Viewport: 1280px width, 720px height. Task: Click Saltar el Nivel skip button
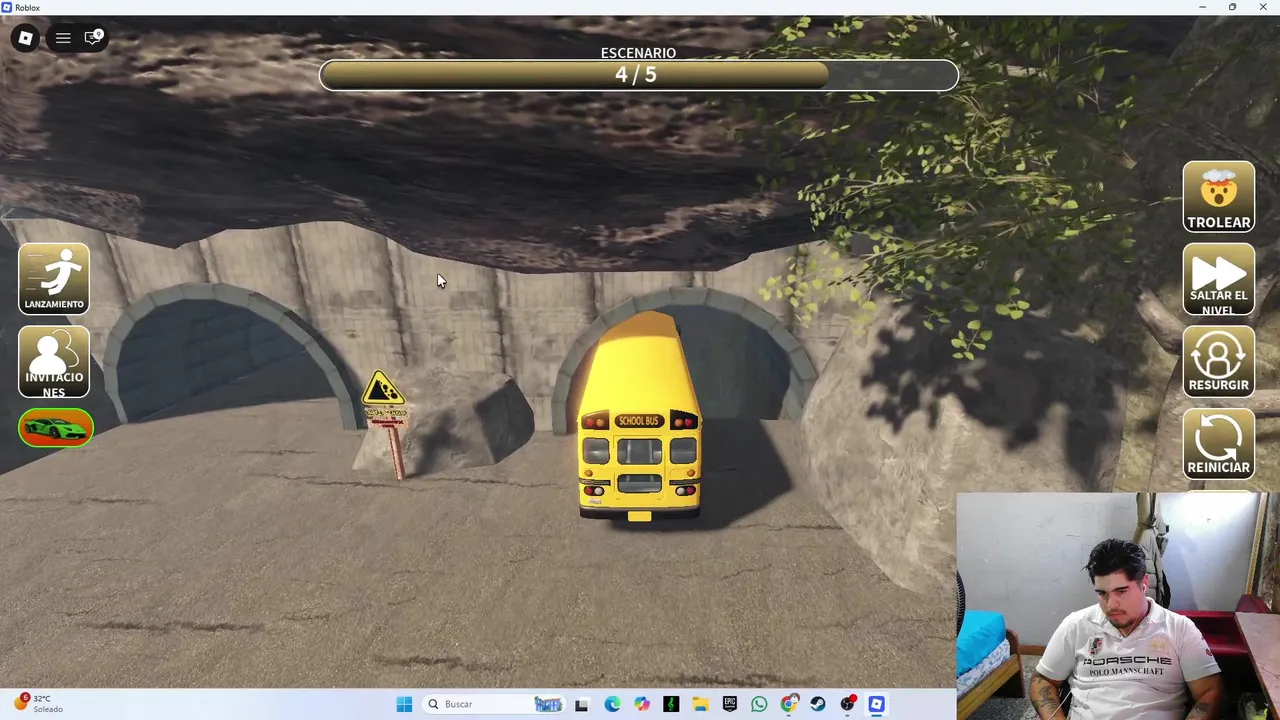(x=1218, y=280)
